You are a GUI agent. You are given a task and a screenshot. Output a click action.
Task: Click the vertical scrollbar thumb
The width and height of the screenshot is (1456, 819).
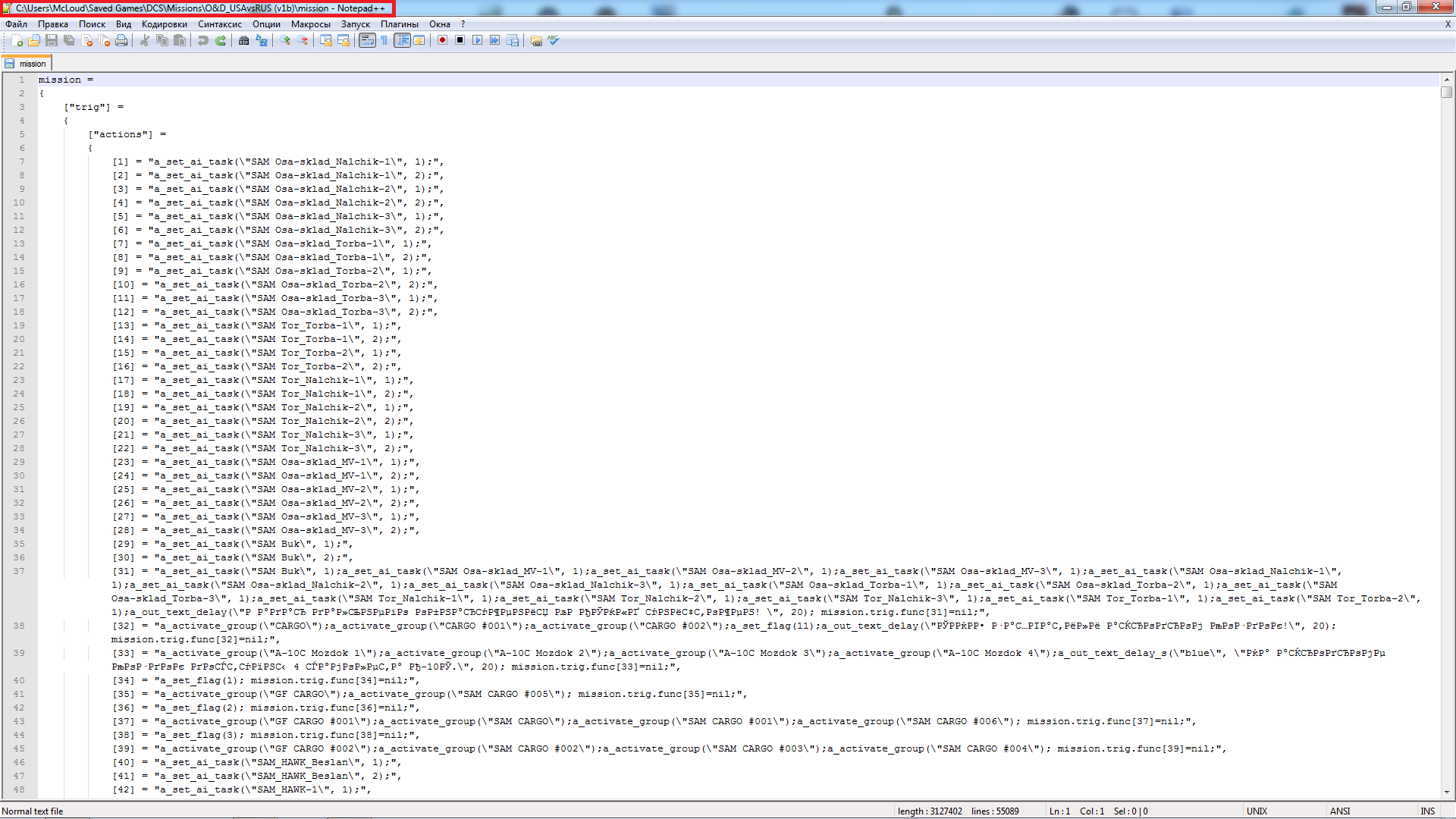coord(1447,93)
